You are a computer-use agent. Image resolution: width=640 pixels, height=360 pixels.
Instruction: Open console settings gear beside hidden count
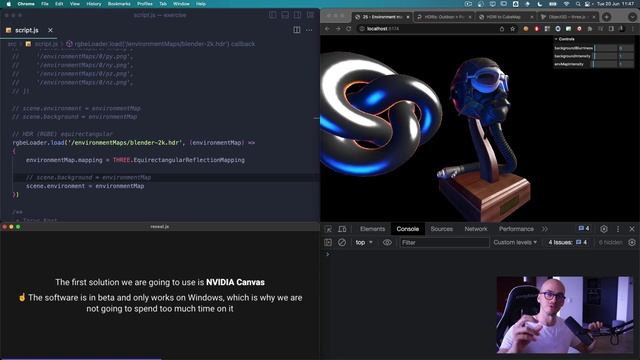point(632,242)
